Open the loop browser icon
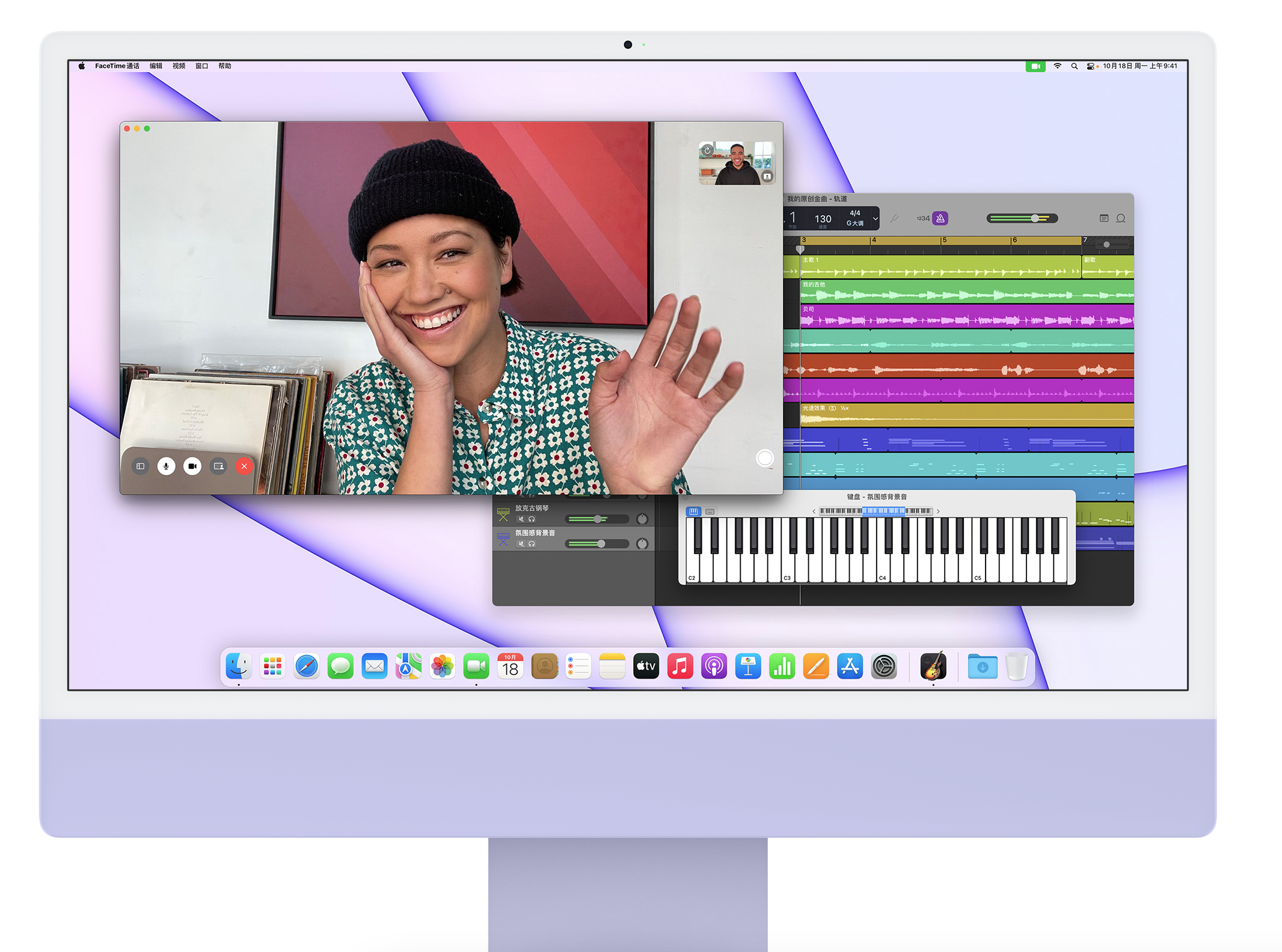Screen dimensions: 1282x952 point(1121,219)
